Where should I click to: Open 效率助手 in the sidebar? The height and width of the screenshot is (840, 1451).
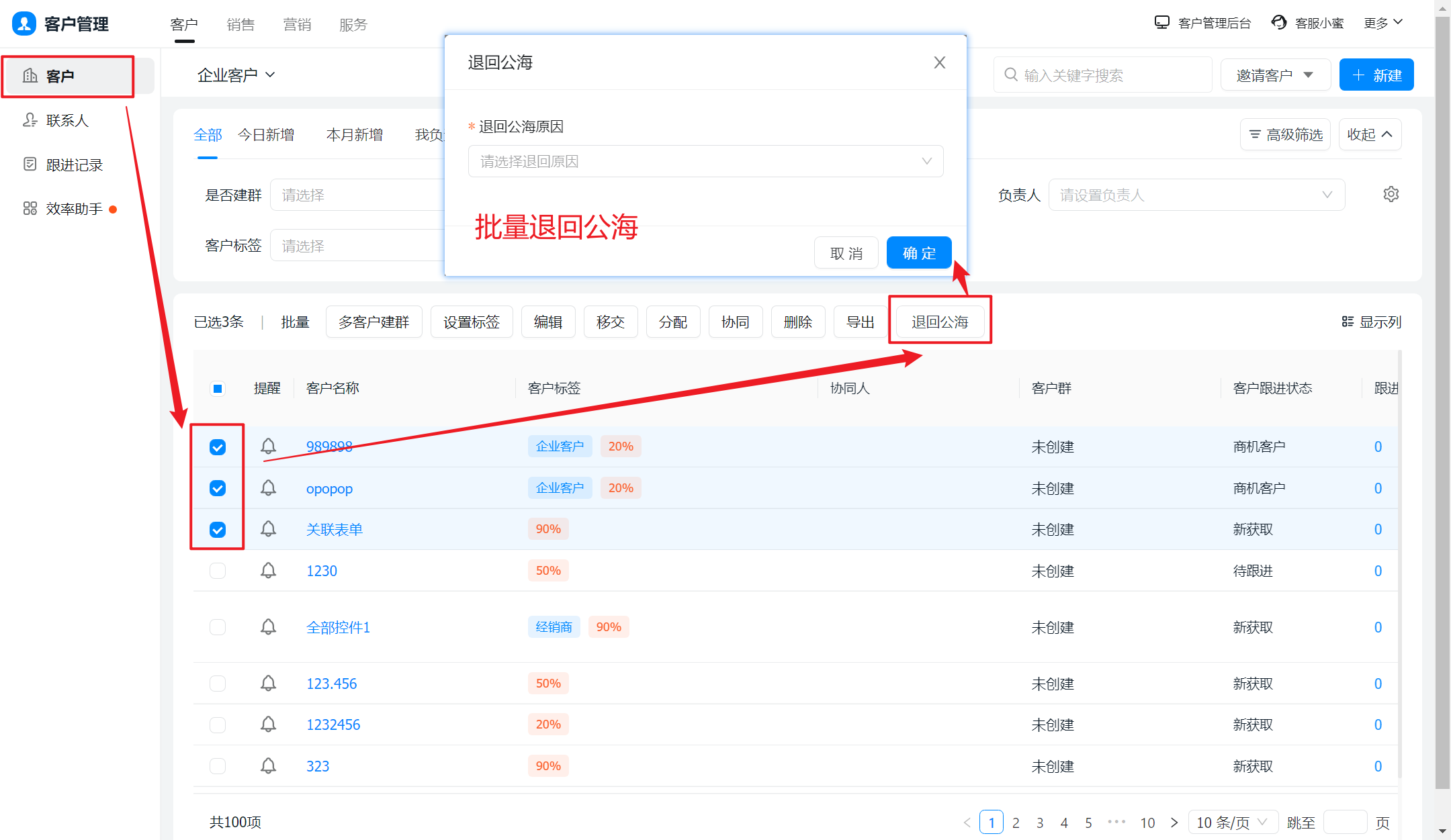(74, 209)
